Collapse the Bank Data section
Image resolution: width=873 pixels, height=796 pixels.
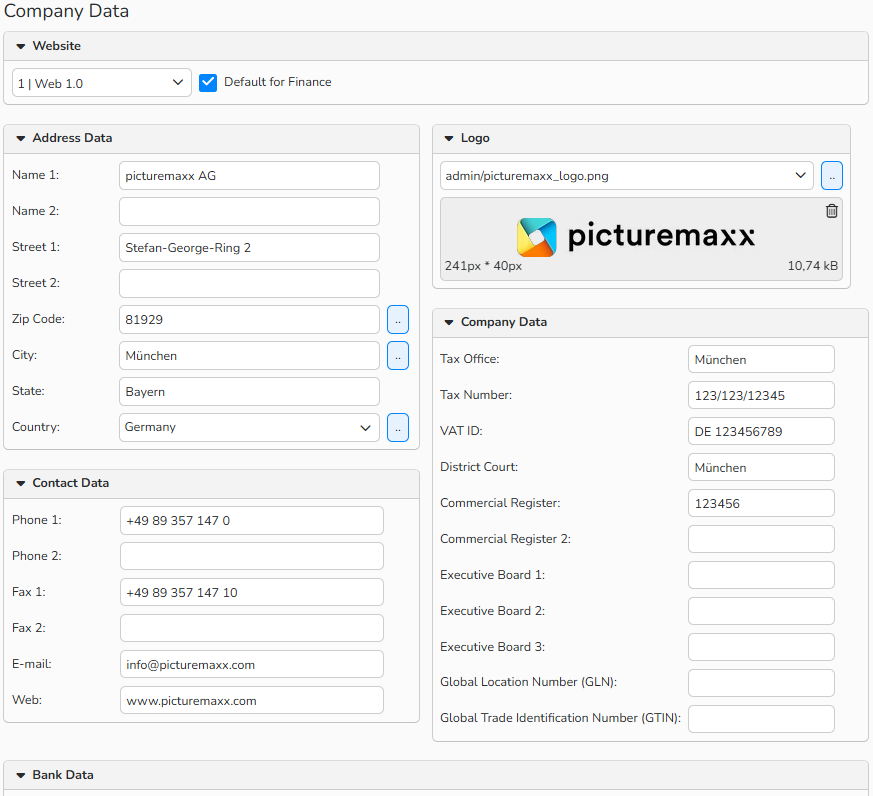pyautogui.click(x=21, y=775)
